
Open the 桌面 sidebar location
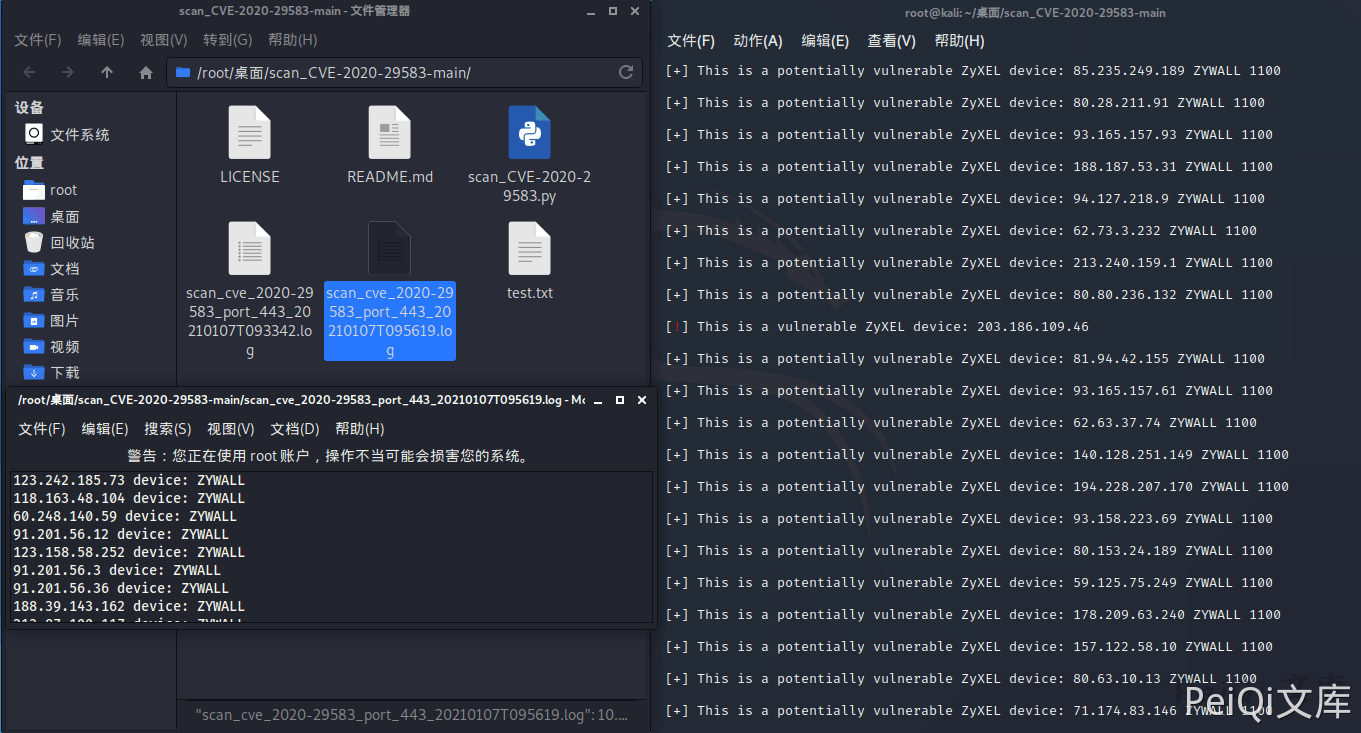pos(64,217)
